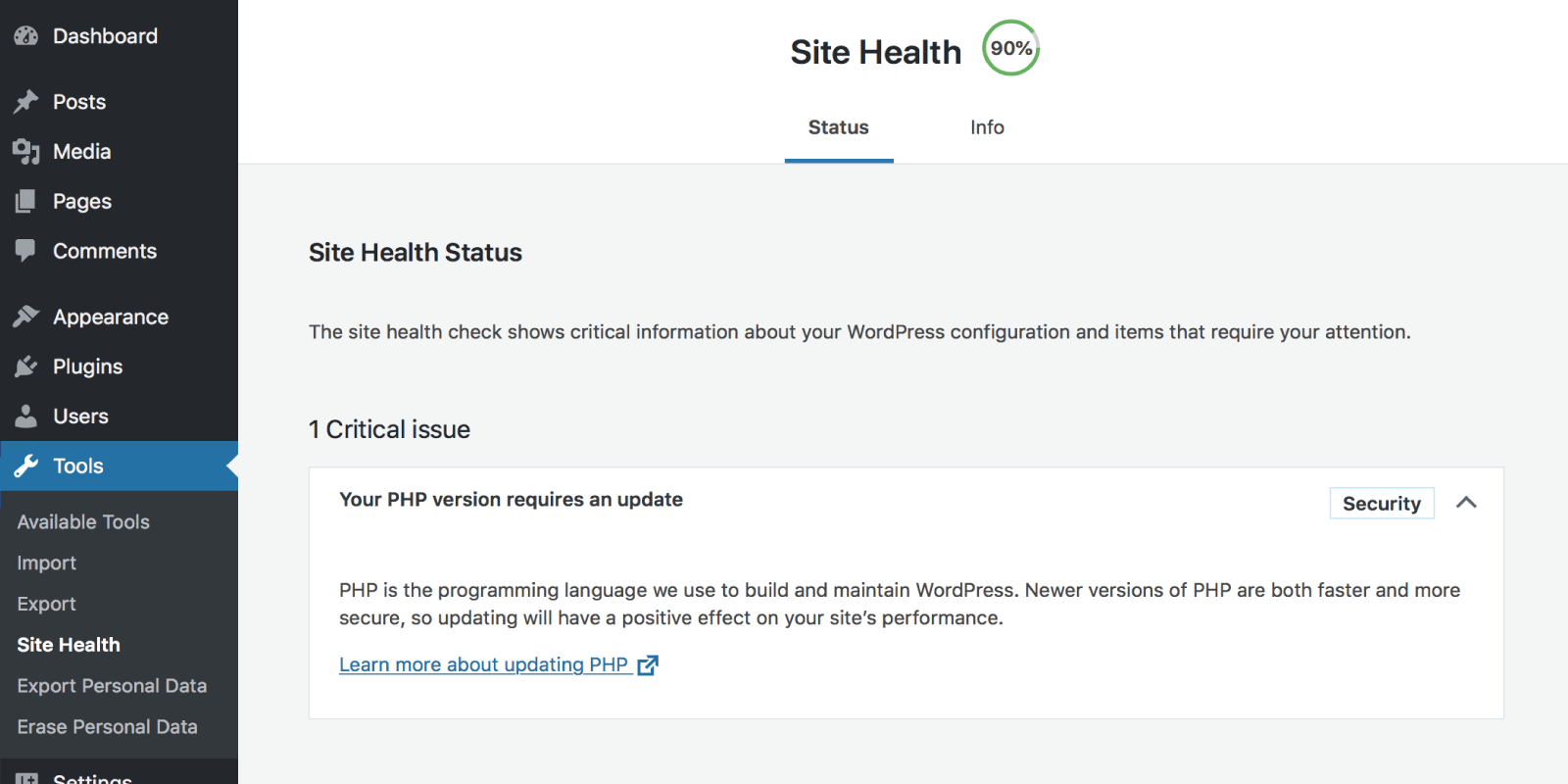The image size is (1568, 784).
Task: Open the Media menu label
Action: pyautogui.click(x=81, y=152)
